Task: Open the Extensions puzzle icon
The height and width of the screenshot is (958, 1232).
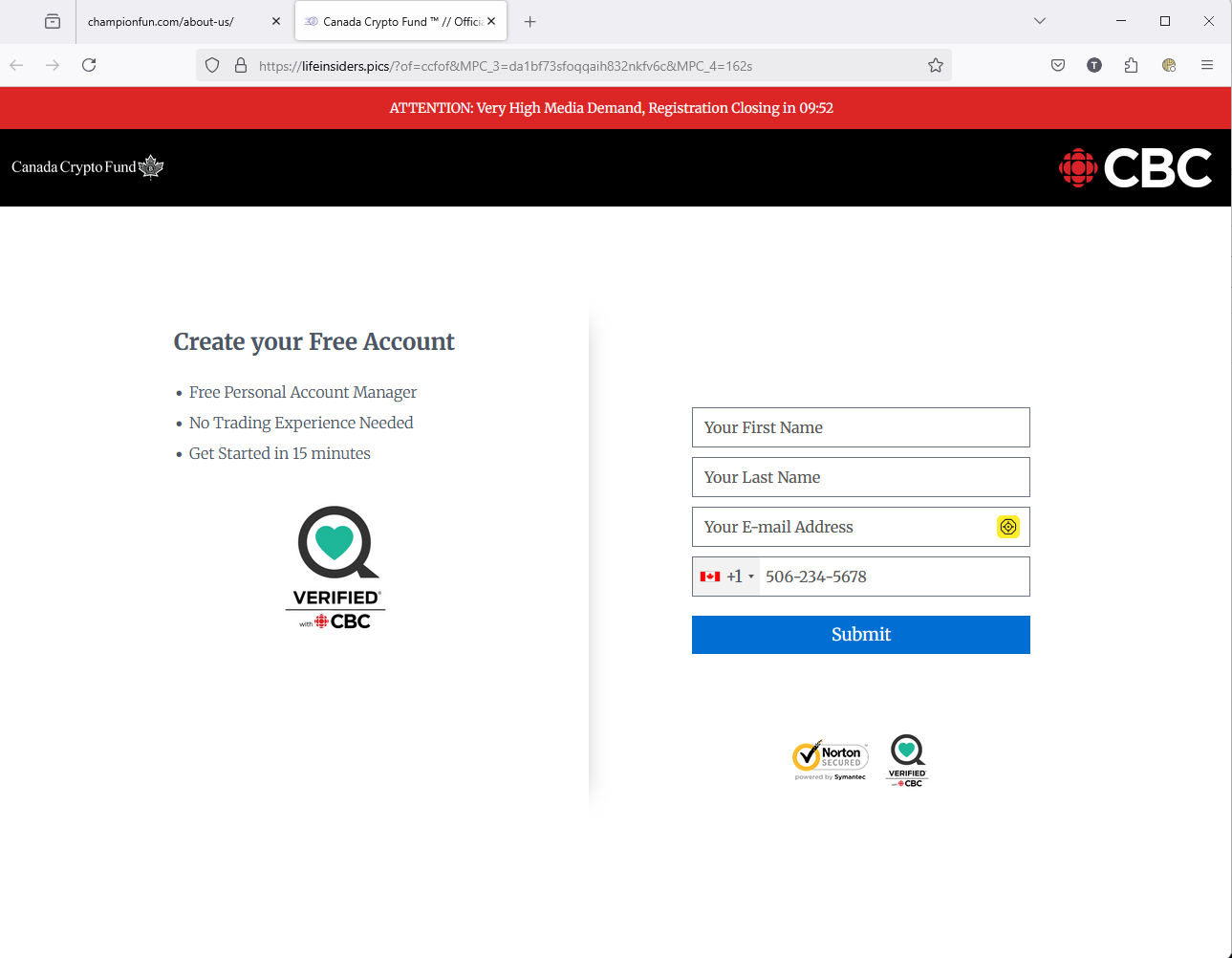Action: tap(1132, 65)
